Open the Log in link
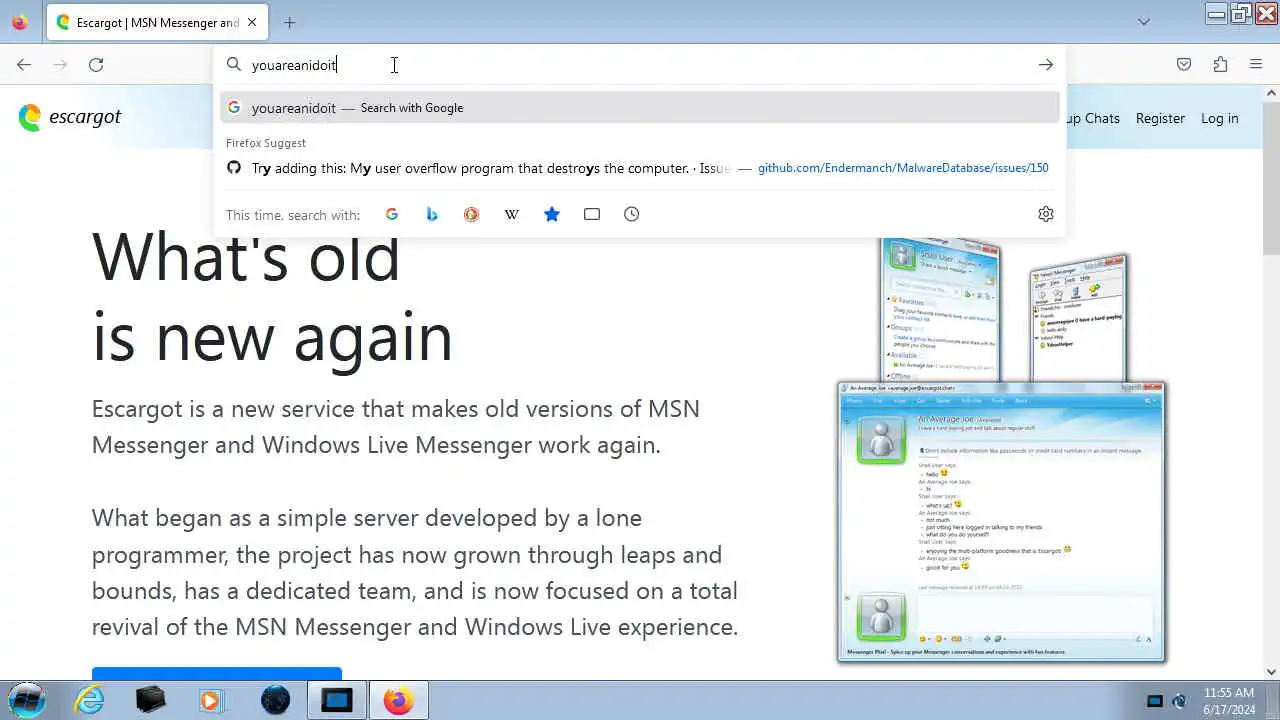The width and height of the screenshot is (1280, 720). (1219, 118)
